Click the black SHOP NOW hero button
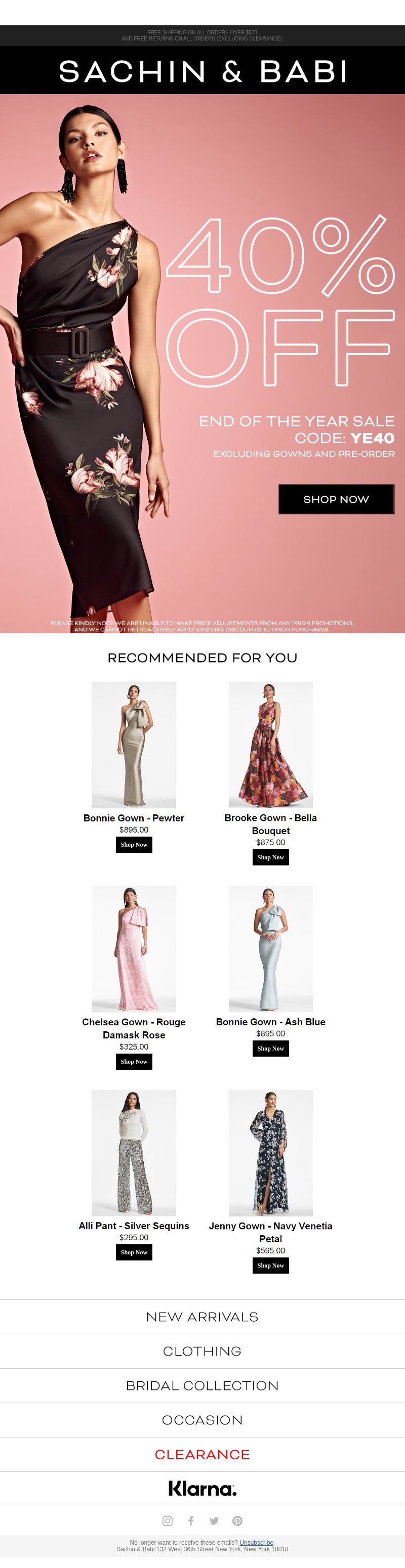 click(x=336, y=499)
